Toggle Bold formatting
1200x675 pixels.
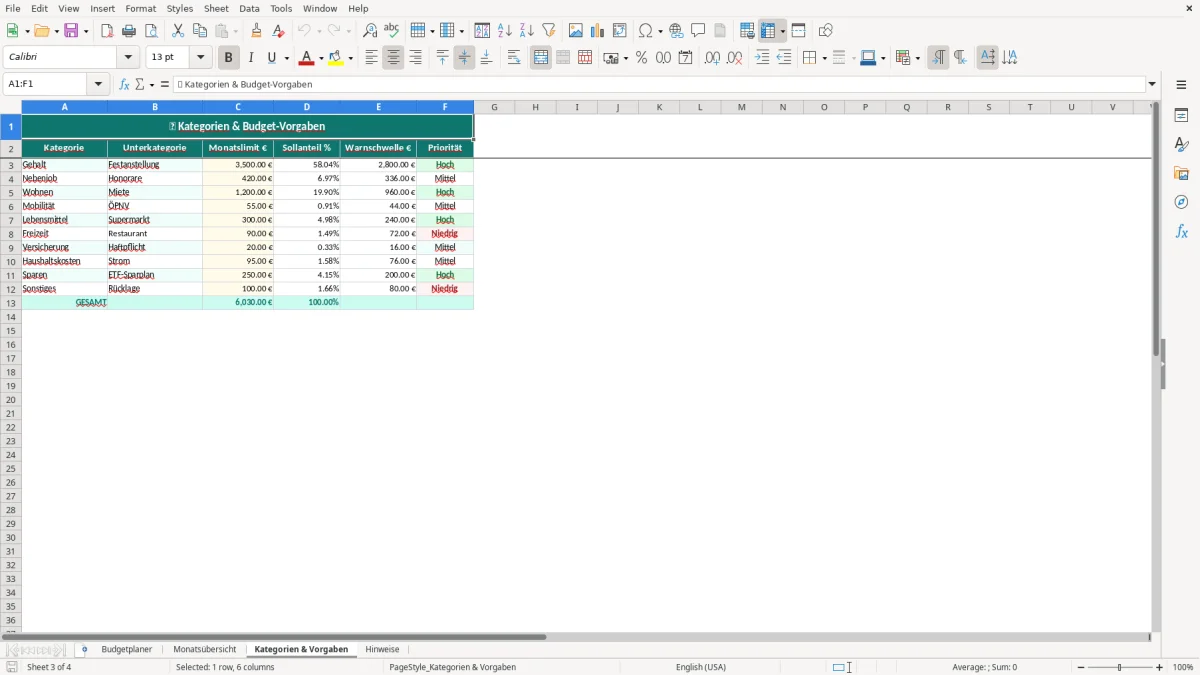(x=229, y=58)
